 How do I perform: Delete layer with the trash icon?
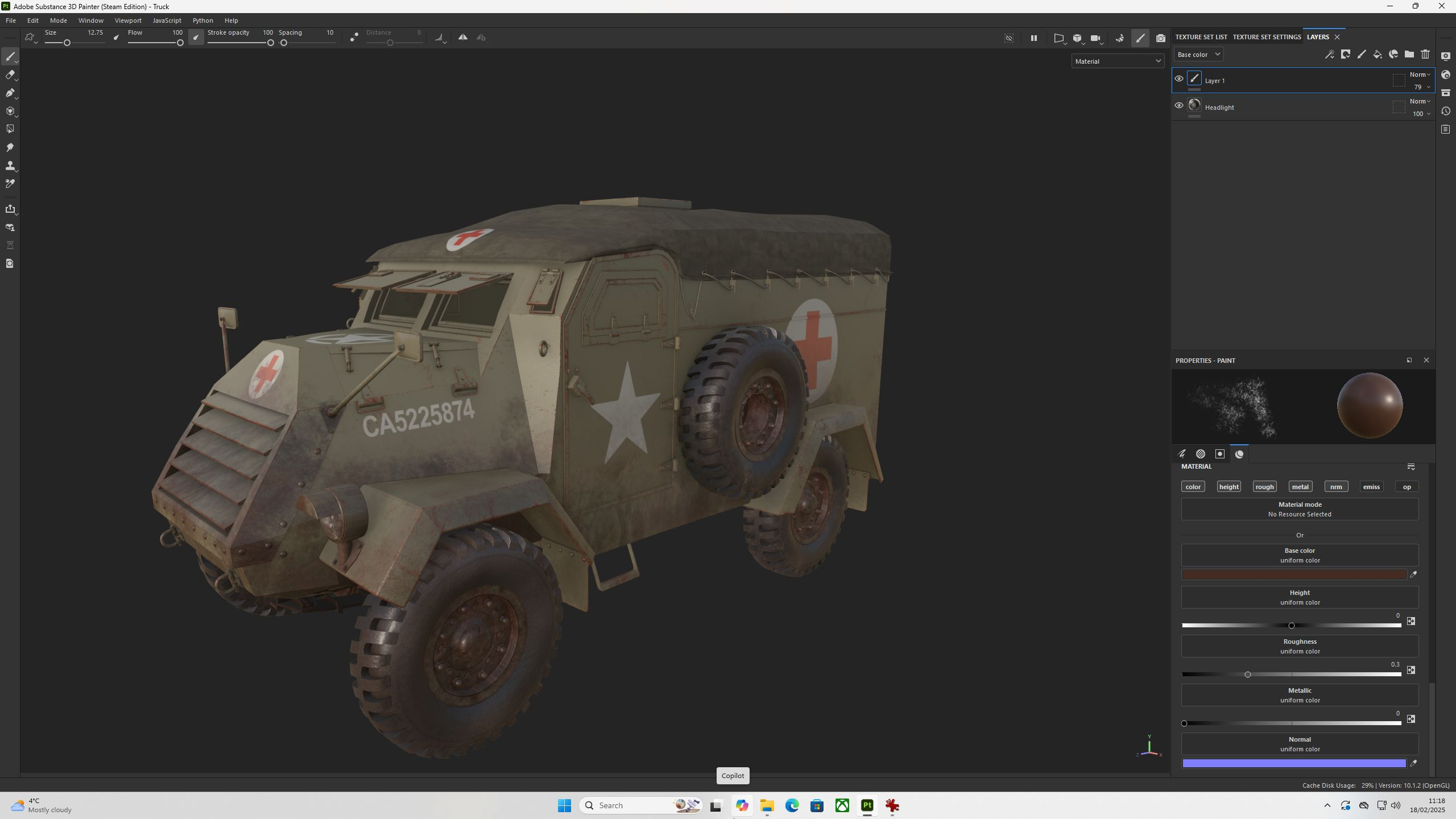1425,55
